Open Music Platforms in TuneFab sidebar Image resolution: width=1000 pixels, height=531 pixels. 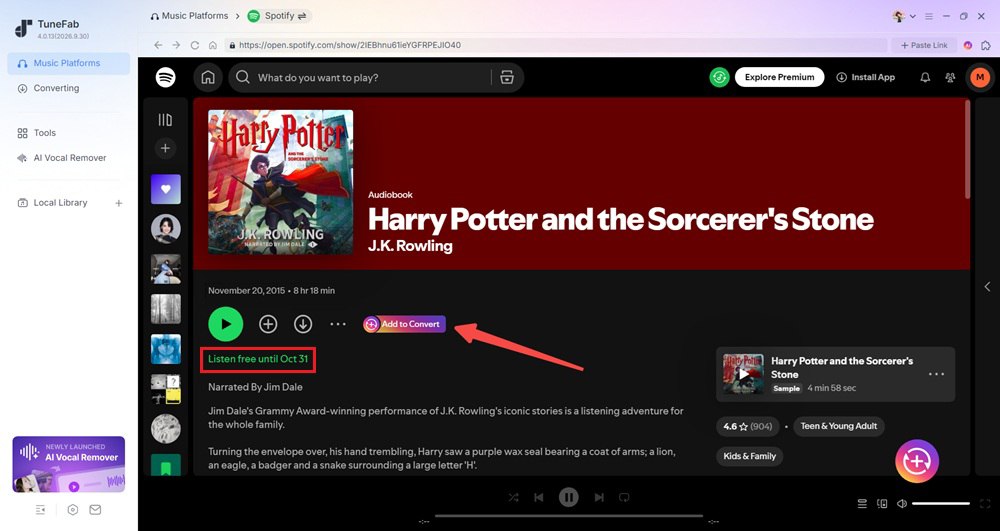coord(68,63)
